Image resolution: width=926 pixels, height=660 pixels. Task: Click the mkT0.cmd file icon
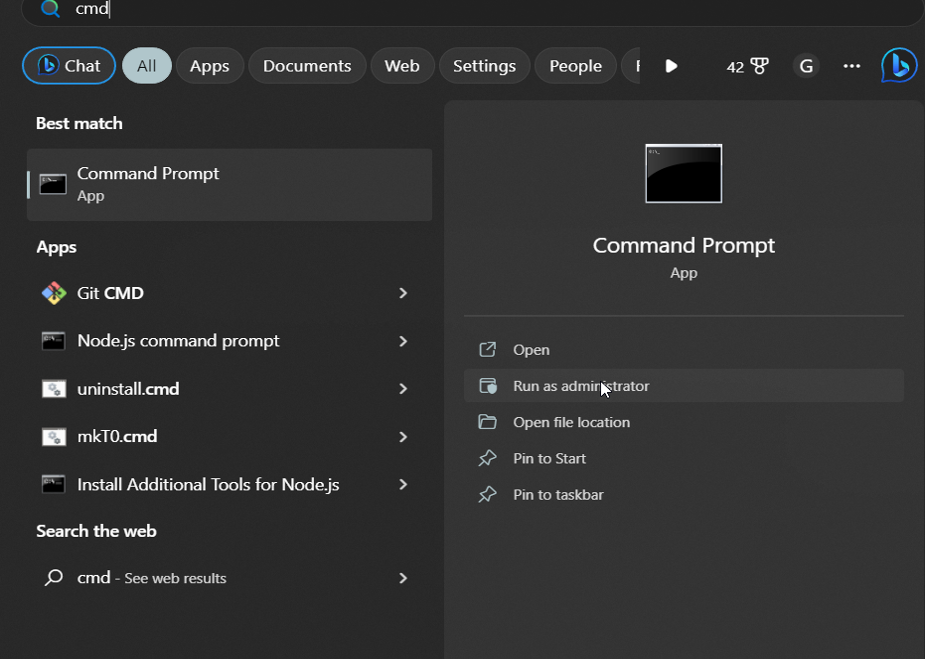click(53, 437)
